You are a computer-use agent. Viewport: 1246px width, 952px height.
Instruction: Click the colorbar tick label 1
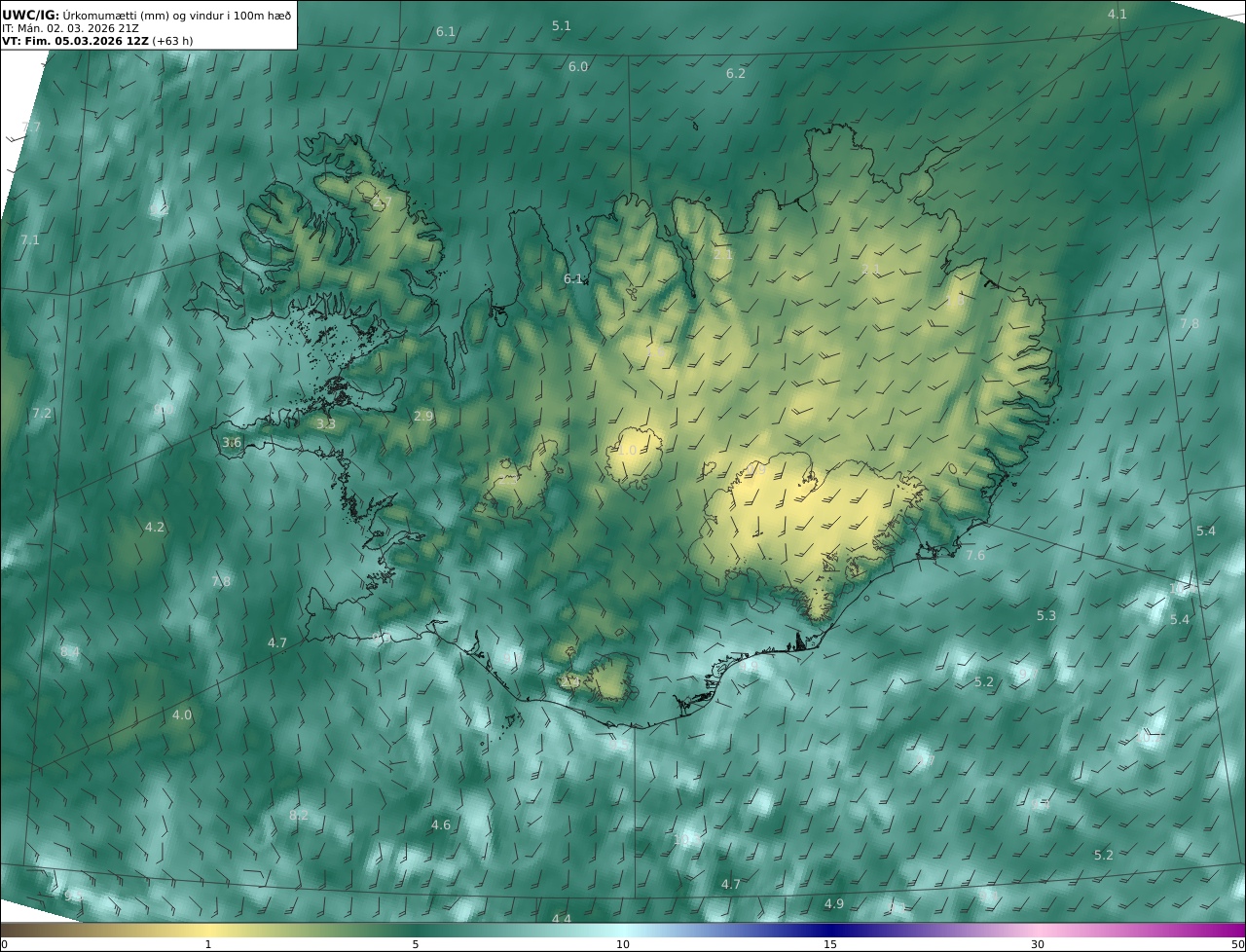208,945
